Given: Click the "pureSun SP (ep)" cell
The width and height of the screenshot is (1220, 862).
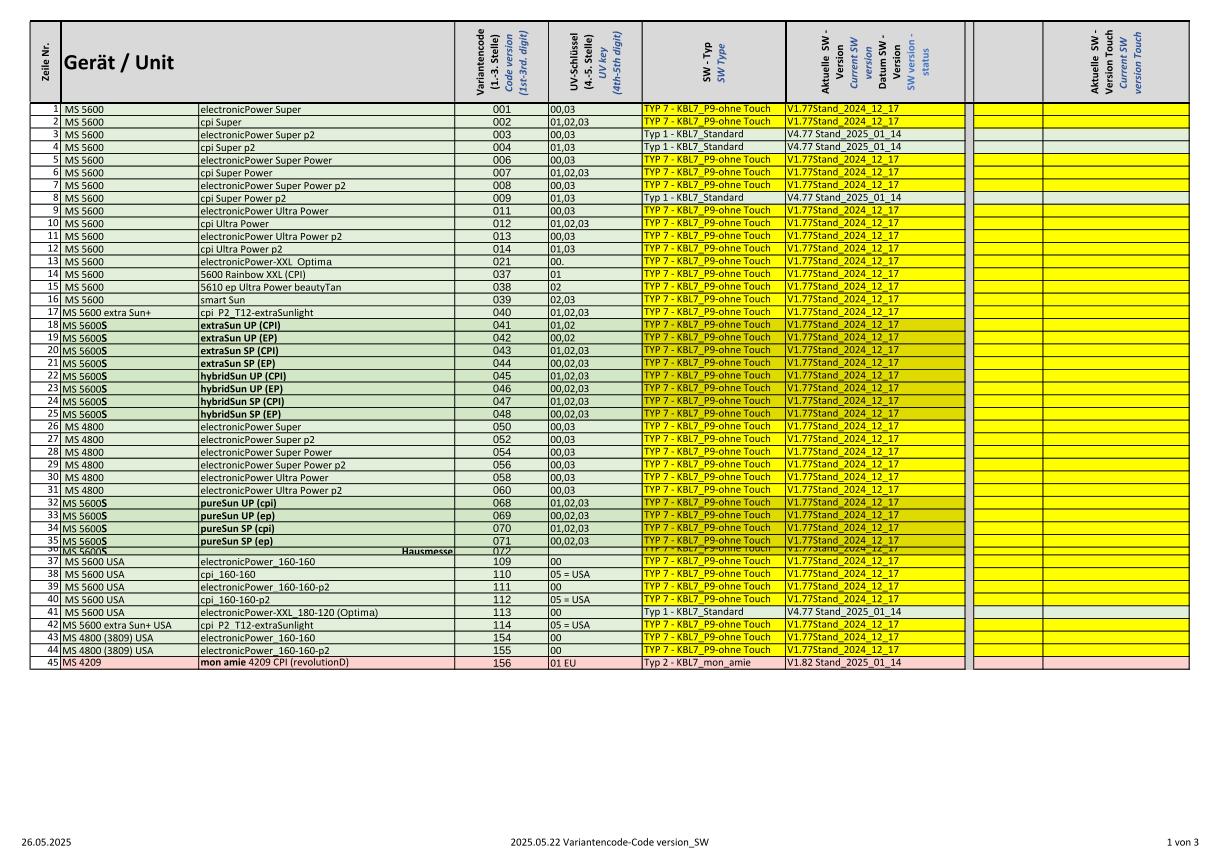Looking at the screenshot, I should pos(328,541).
